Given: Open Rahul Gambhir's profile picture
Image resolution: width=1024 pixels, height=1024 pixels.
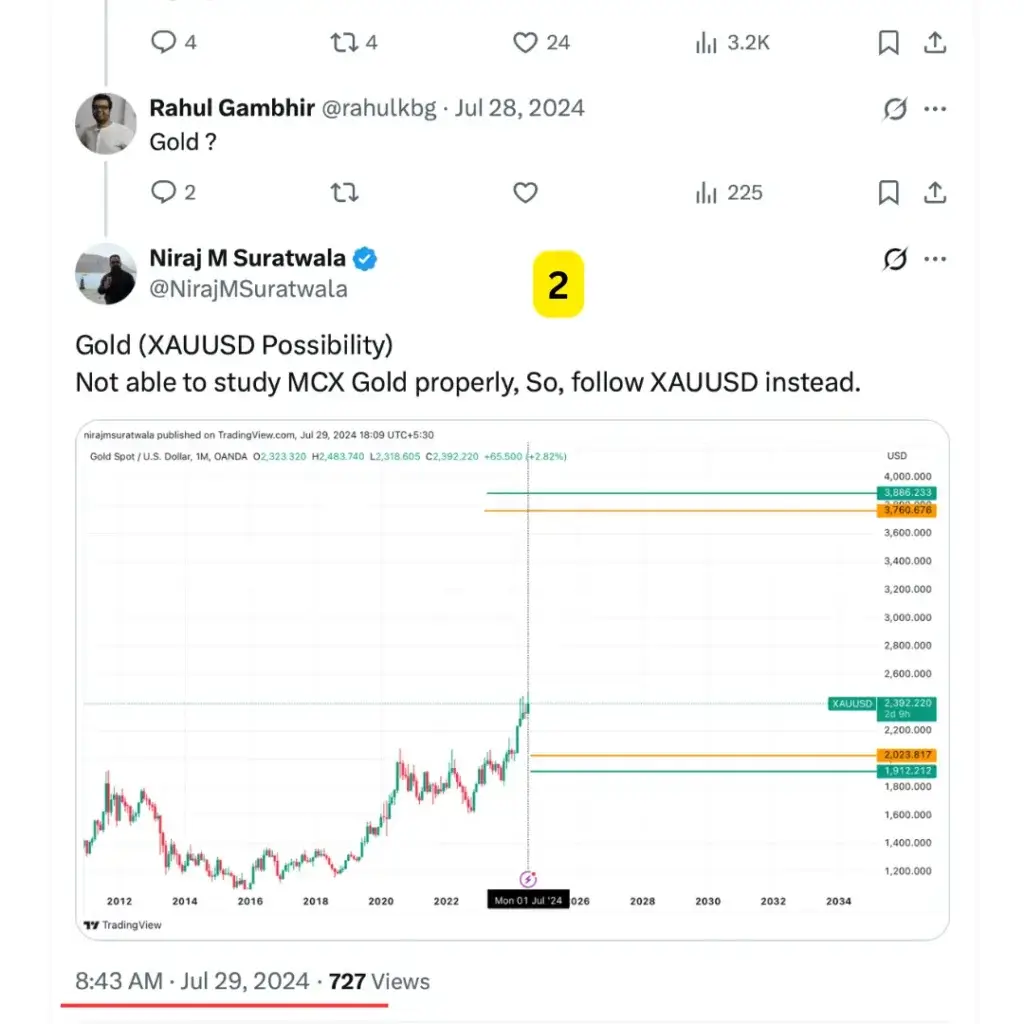Looking at the screenshot, I should (x=105, y=124).
